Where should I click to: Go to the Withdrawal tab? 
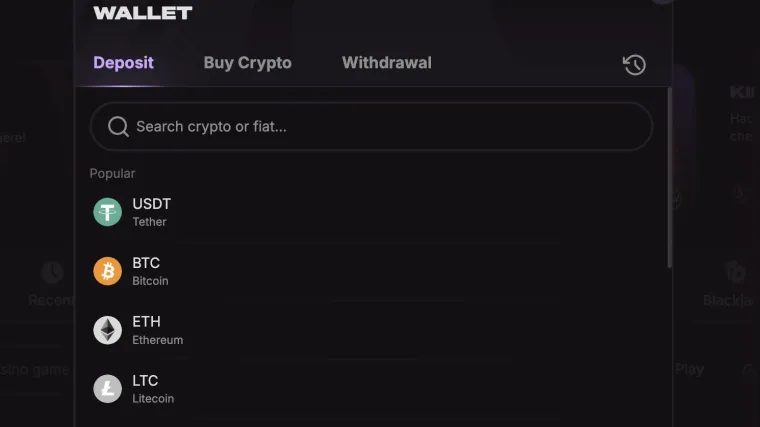click(386, 63)
